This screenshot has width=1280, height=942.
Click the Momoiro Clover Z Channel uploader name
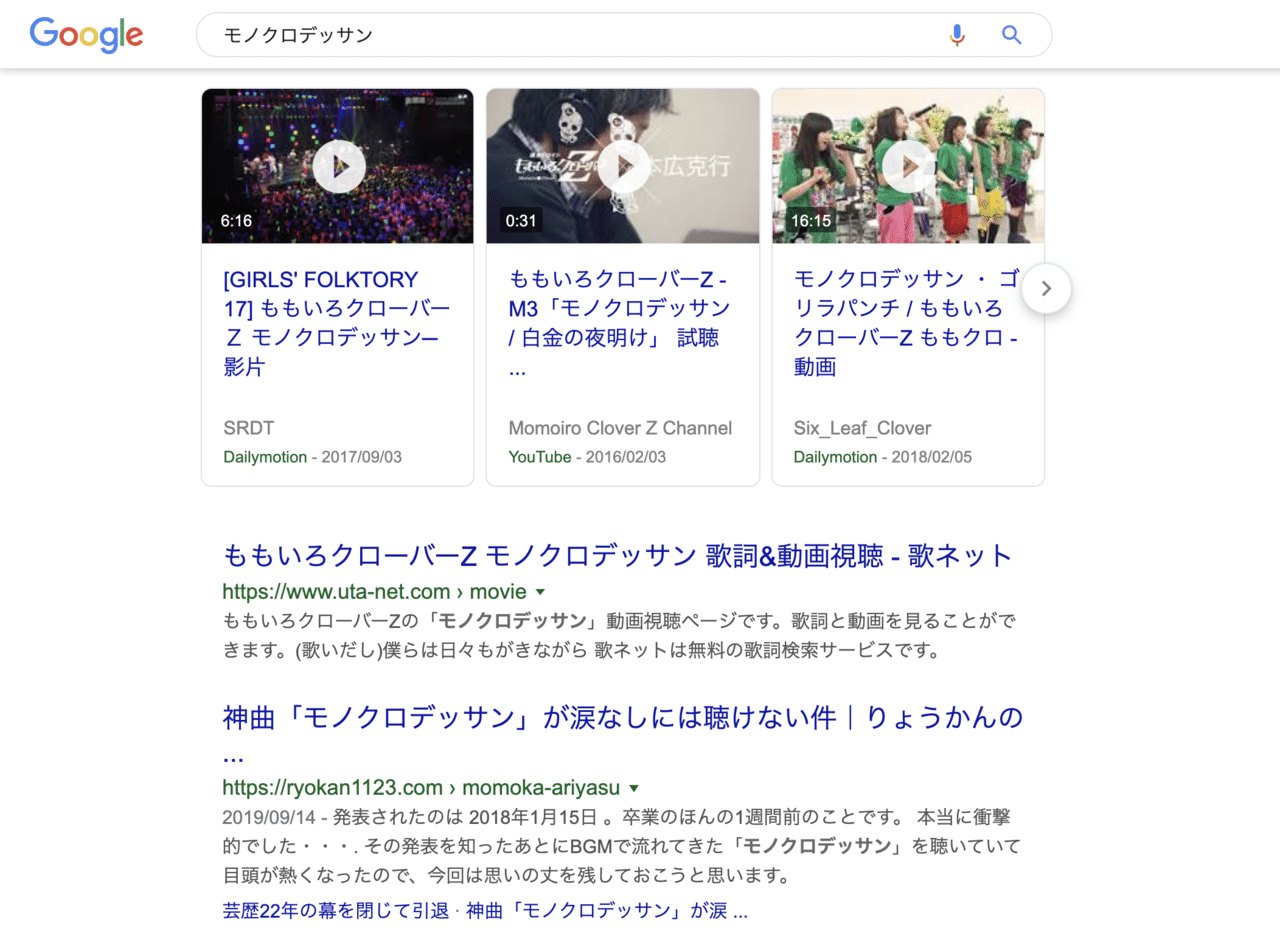(x=620, y=428)
